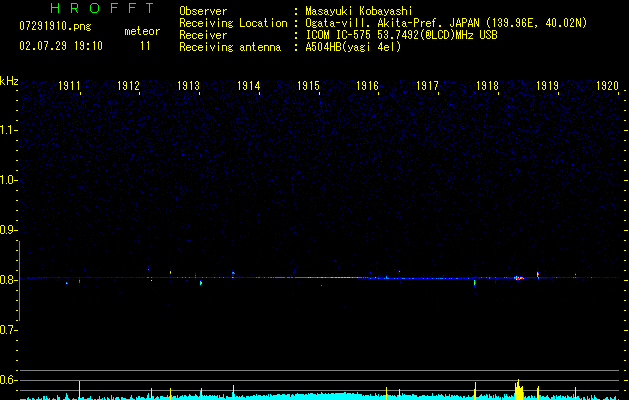Click the 1917 time marker
629x400 pixels.
(x=427, y=85)
